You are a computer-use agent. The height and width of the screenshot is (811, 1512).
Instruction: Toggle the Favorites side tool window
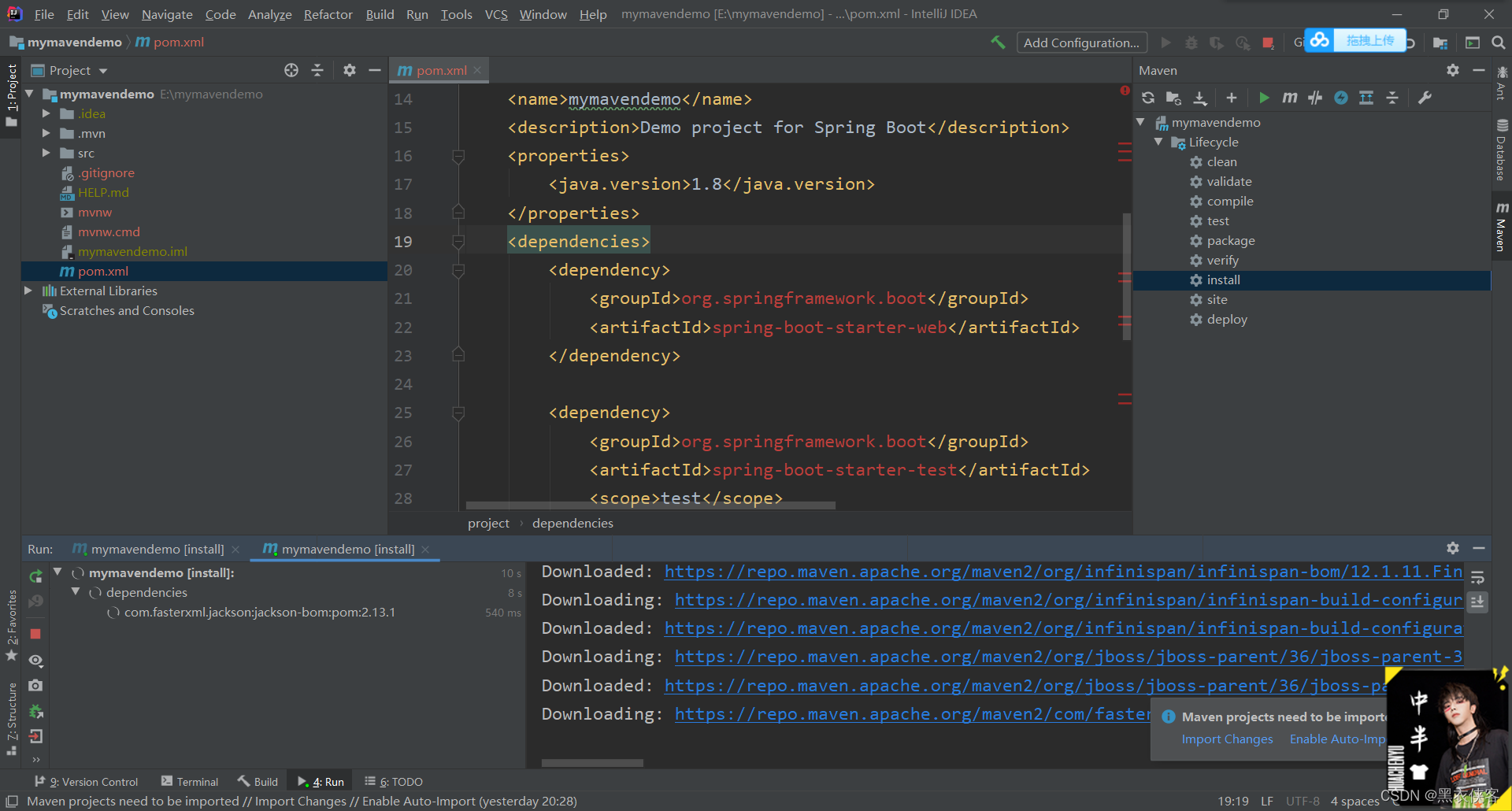tap(11, 627)
